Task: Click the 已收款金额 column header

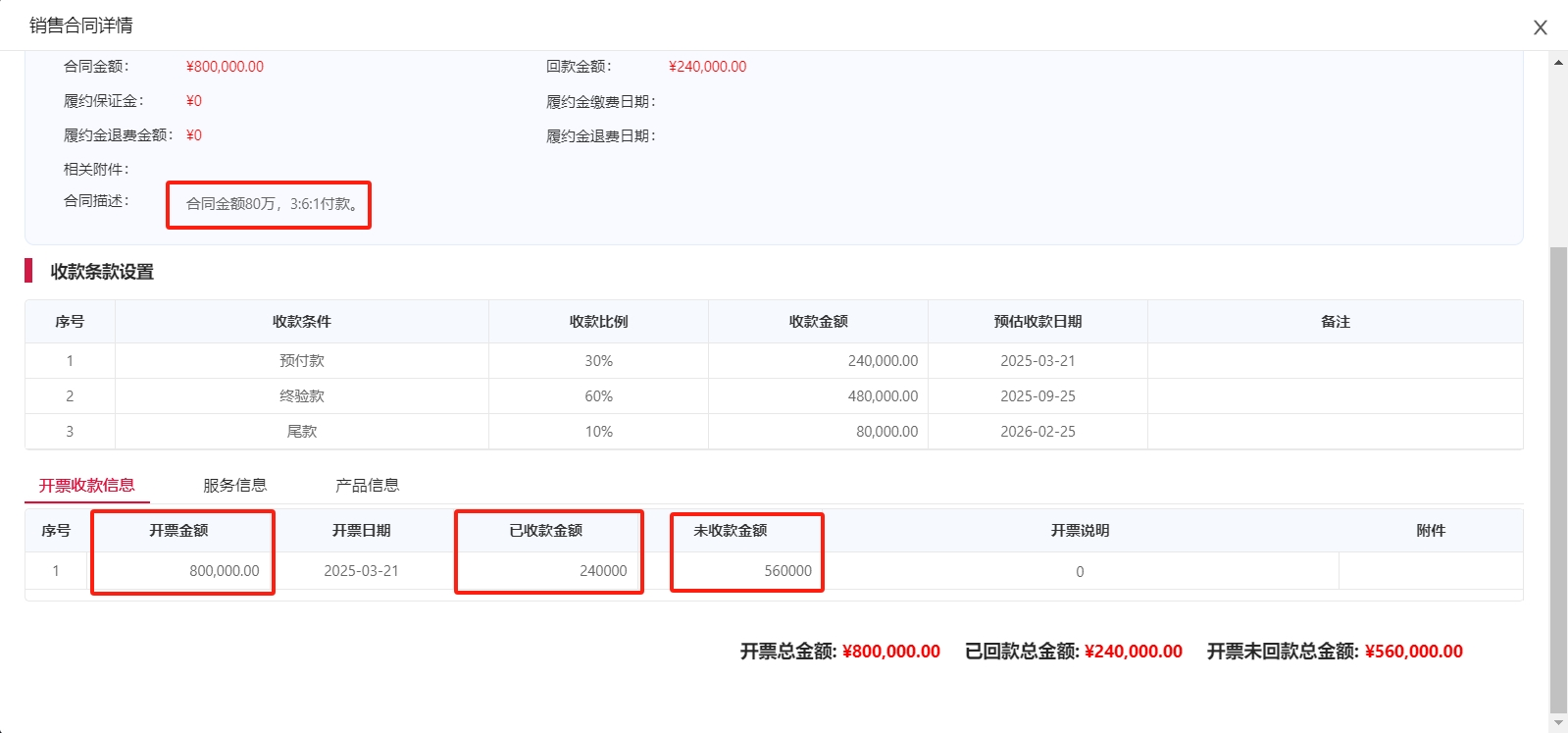Action: 545,531
